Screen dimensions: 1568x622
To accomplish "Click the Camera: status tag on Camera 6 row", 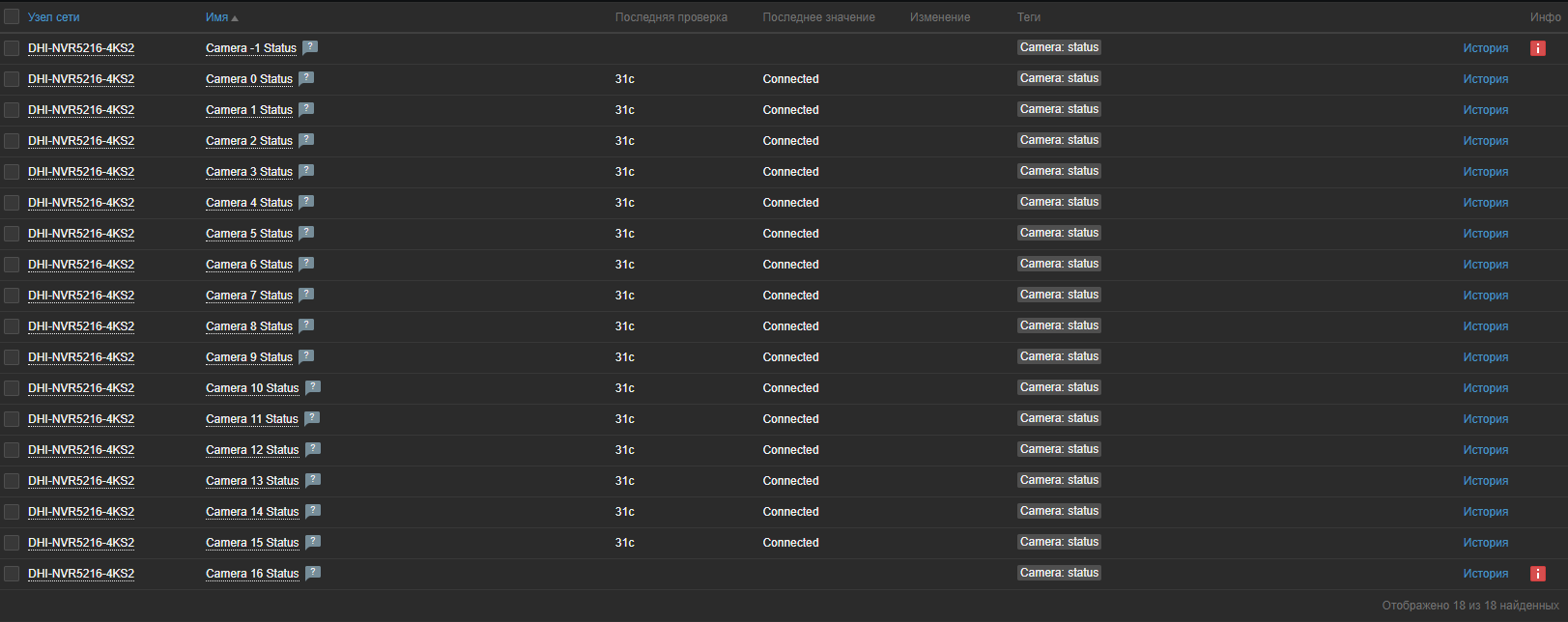I will point(1059,264).
